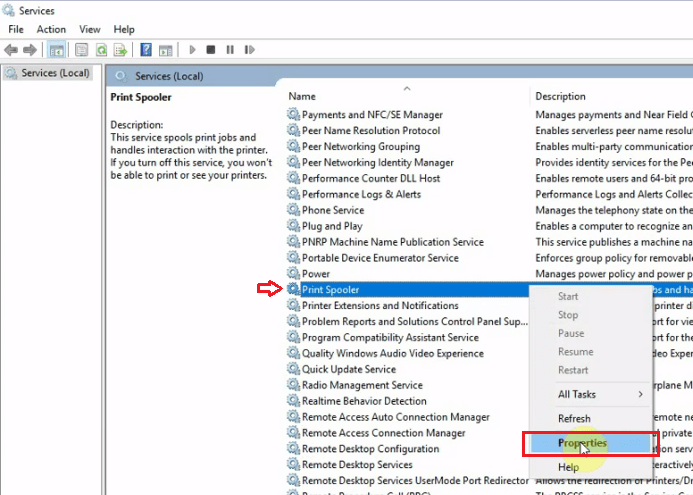Click the Start context menu entry
This screenshot has height=495, width=693.
click(590, 296)
